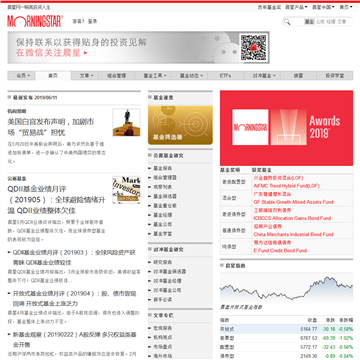Open the 投资学堂 navigation tab
The image size is (360, 360).
coord(335,76)
